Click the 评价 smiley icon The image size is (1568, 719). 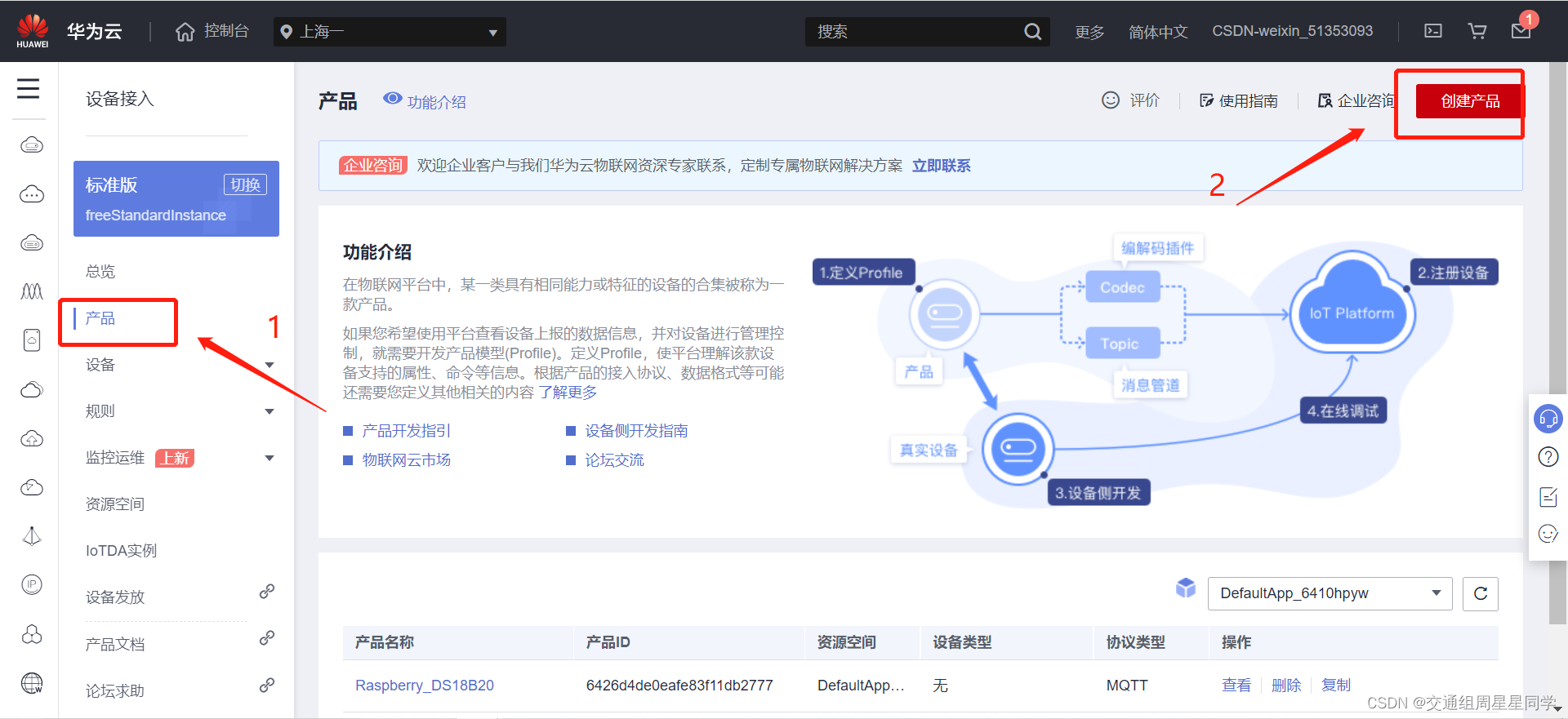[x=1111, y=100]
